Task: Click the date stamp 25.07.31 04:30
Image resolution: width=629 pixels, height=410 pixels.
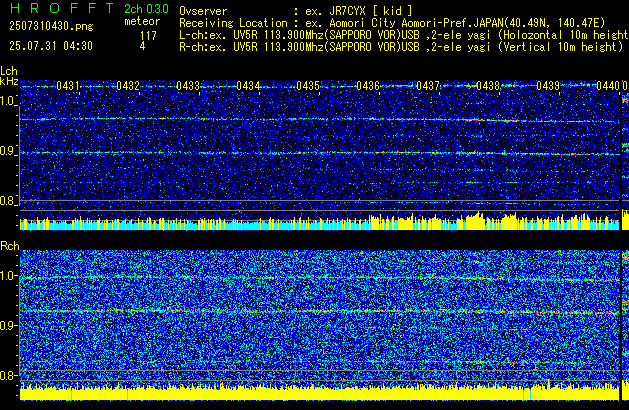Action: [x=51, y=46]
